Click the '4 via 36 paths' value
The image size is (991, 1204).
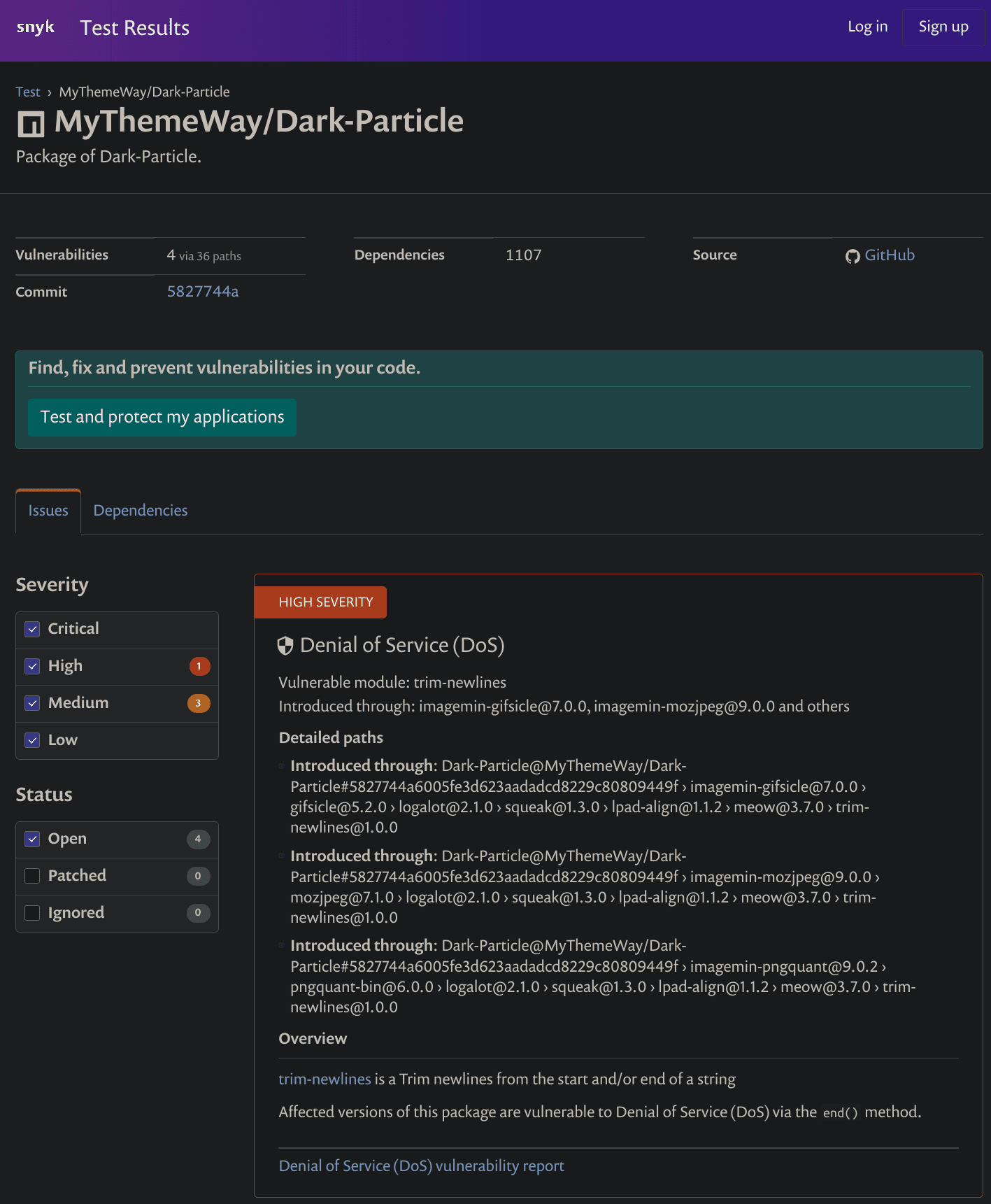point(204,255)
